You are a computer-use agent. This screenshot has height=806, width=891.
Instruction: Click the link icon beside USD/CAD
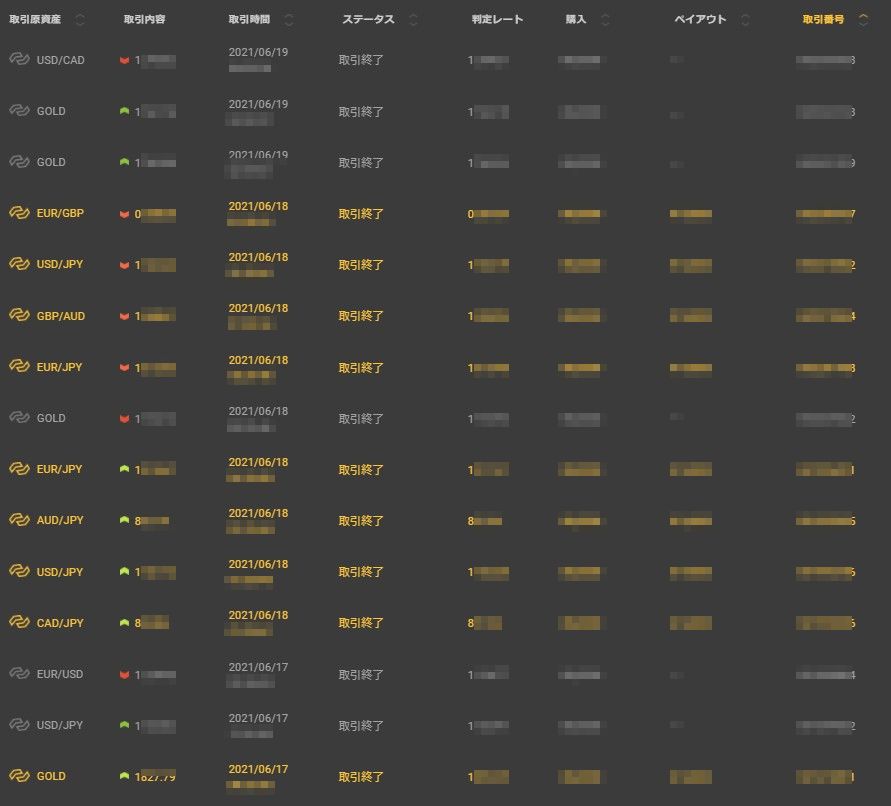(19, 60)
